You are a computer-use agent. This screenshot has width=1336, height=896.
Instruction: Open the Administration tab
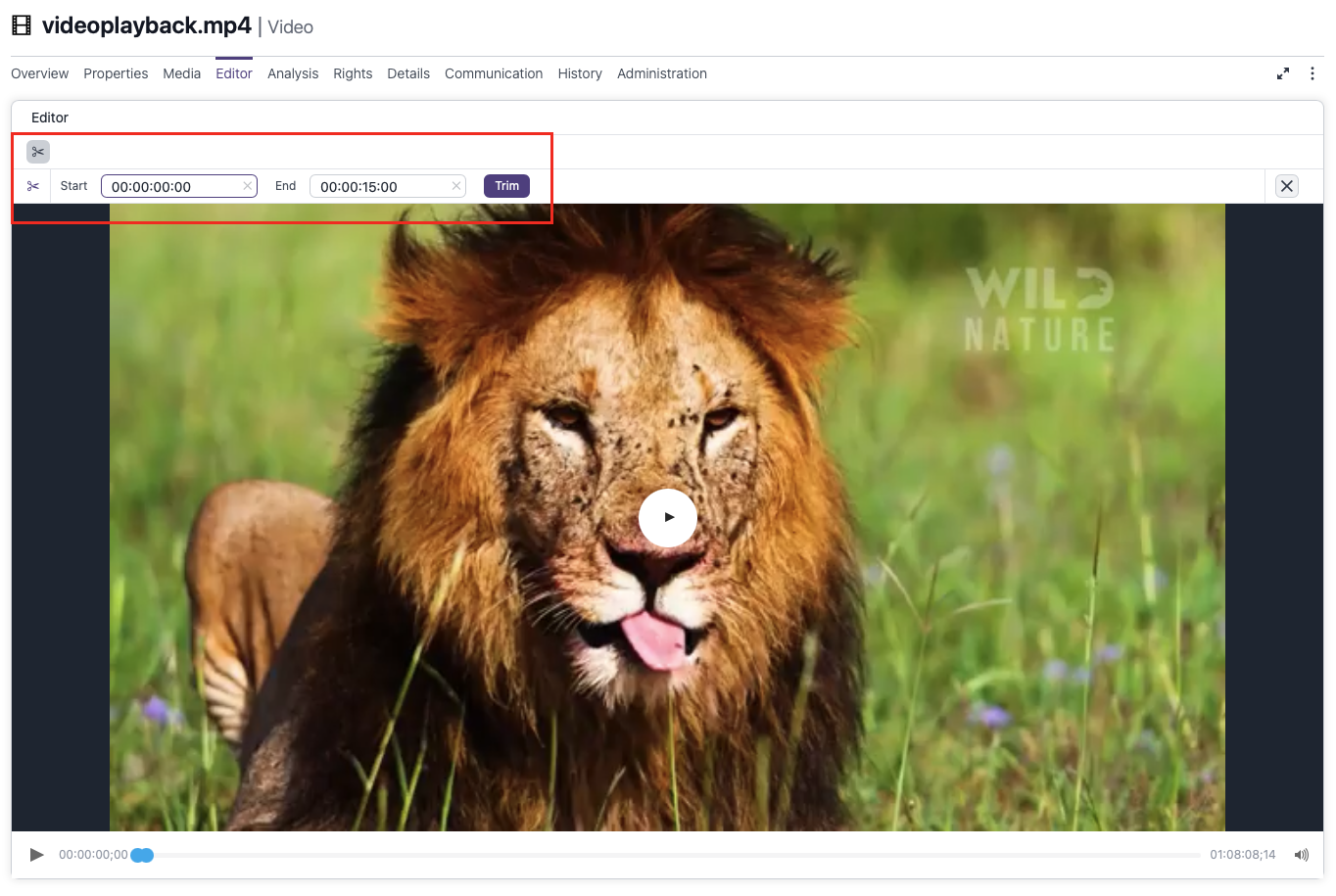[662, 73]
